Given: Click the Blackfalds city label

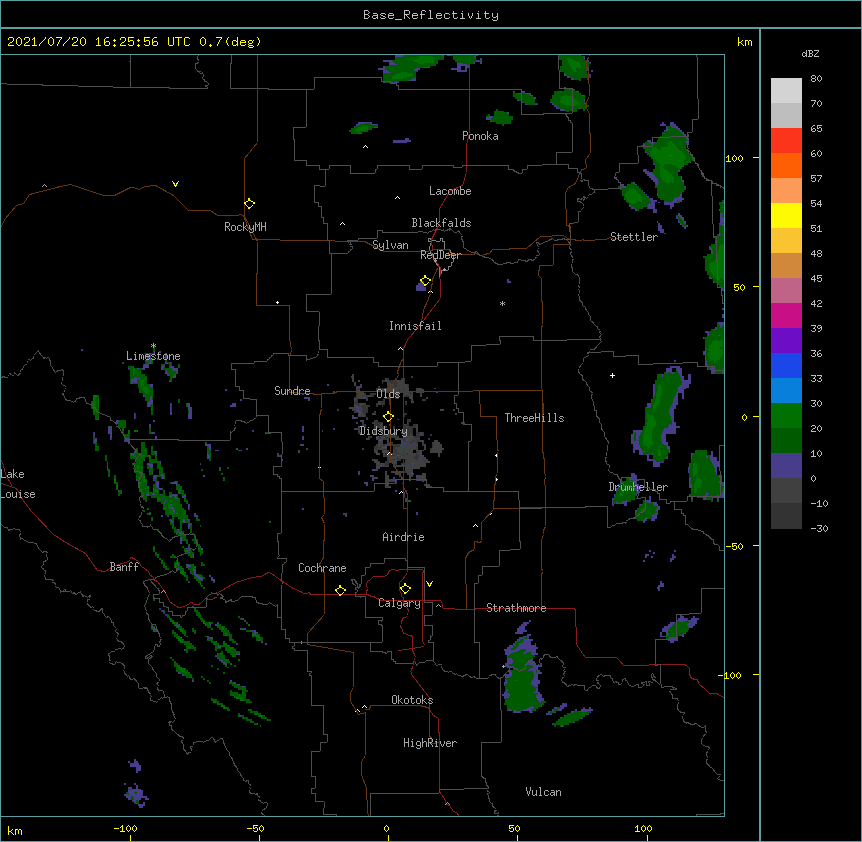Looking at the screenshot, I should (441, 223).
